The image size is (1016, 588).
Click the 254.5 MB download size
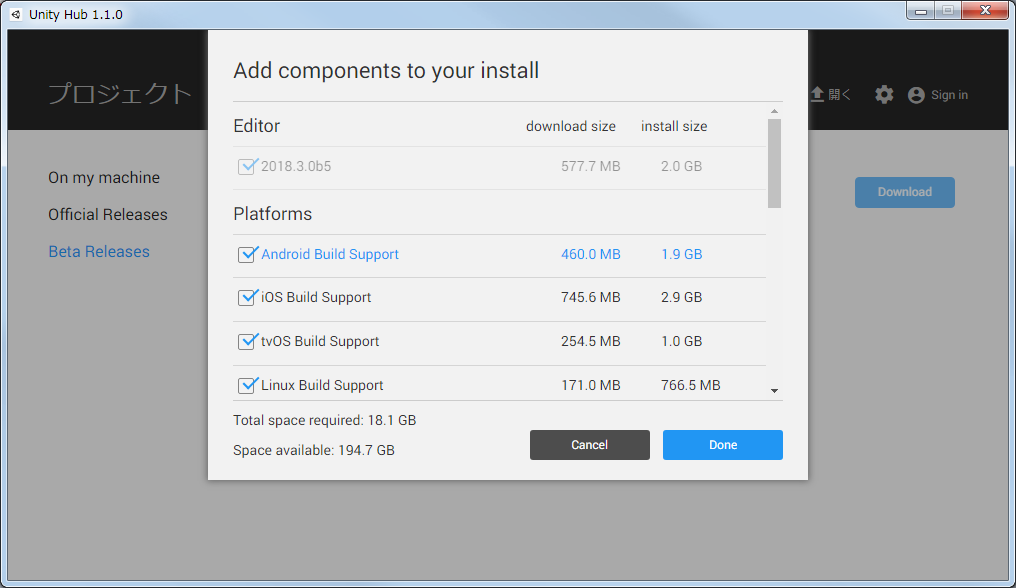(x=591, y=341)
